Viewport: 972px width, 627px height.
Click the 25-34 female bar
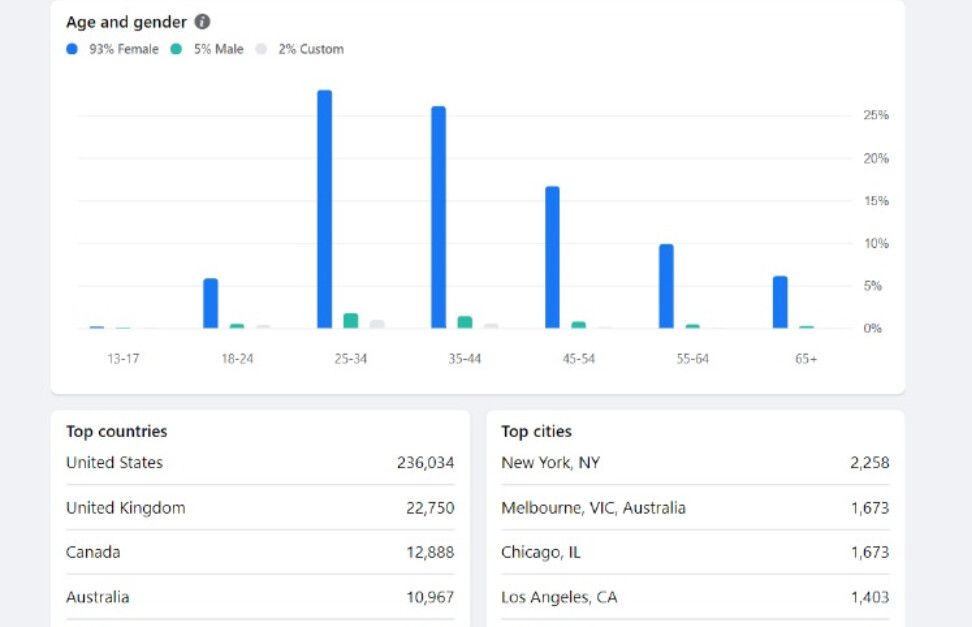click(x=324, y=210)
